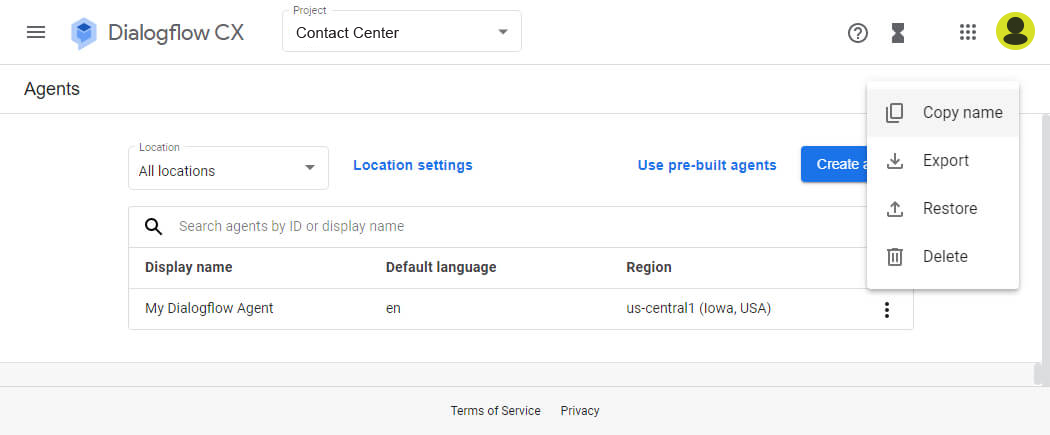Screen dimensions: 1050x435
Task: Expand the Project Contact Center dropdown
Action: pos(402,31)
